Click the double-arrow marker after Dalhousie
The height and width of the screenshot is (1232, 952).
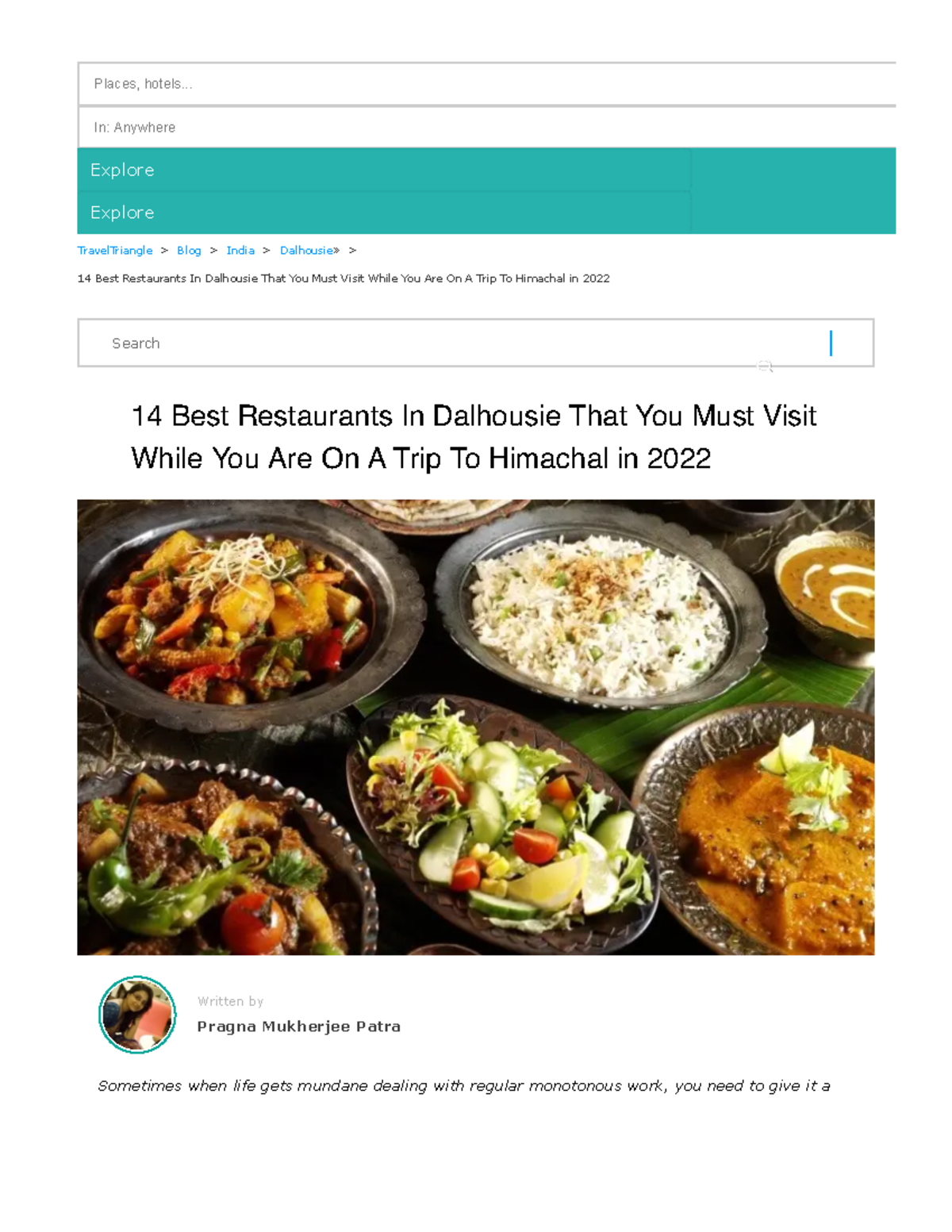click(x=336, y=251)
